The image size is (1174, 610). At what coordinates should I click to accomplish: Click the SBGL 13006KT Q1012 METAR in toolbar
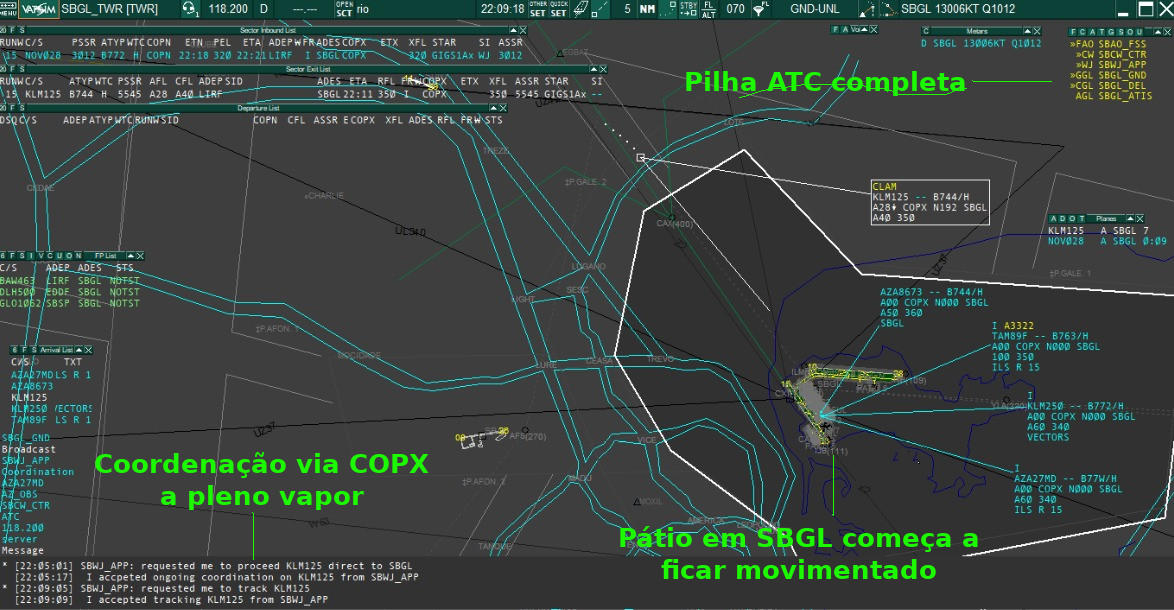[x=958, y=9]
